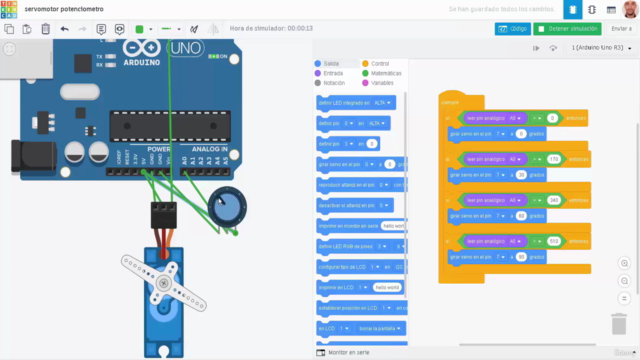This screenshot has height=360, width=640.
Task: Click the 30 grados servo angle field
Action: click(x=521, y=175)
